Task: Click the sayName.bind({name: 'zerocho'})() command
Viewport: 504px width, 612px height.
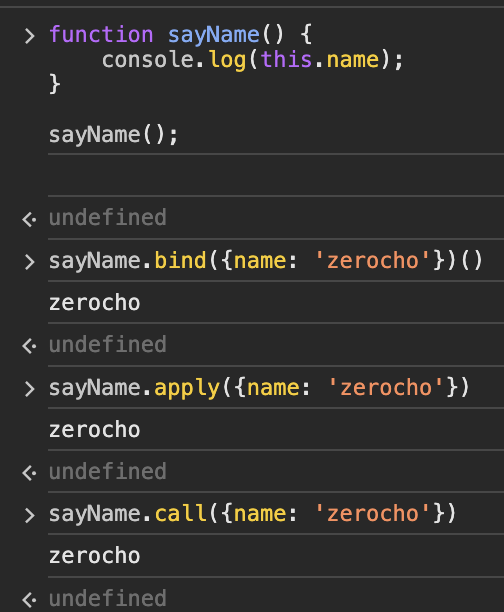Action: [x=266, y=261]
